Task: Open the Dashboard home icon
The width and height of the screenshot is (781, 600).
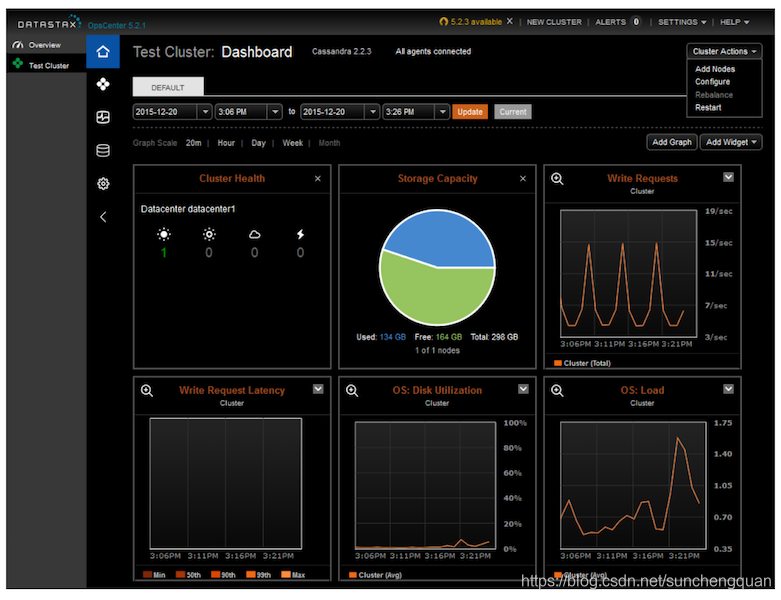Action: pos(103,51)
